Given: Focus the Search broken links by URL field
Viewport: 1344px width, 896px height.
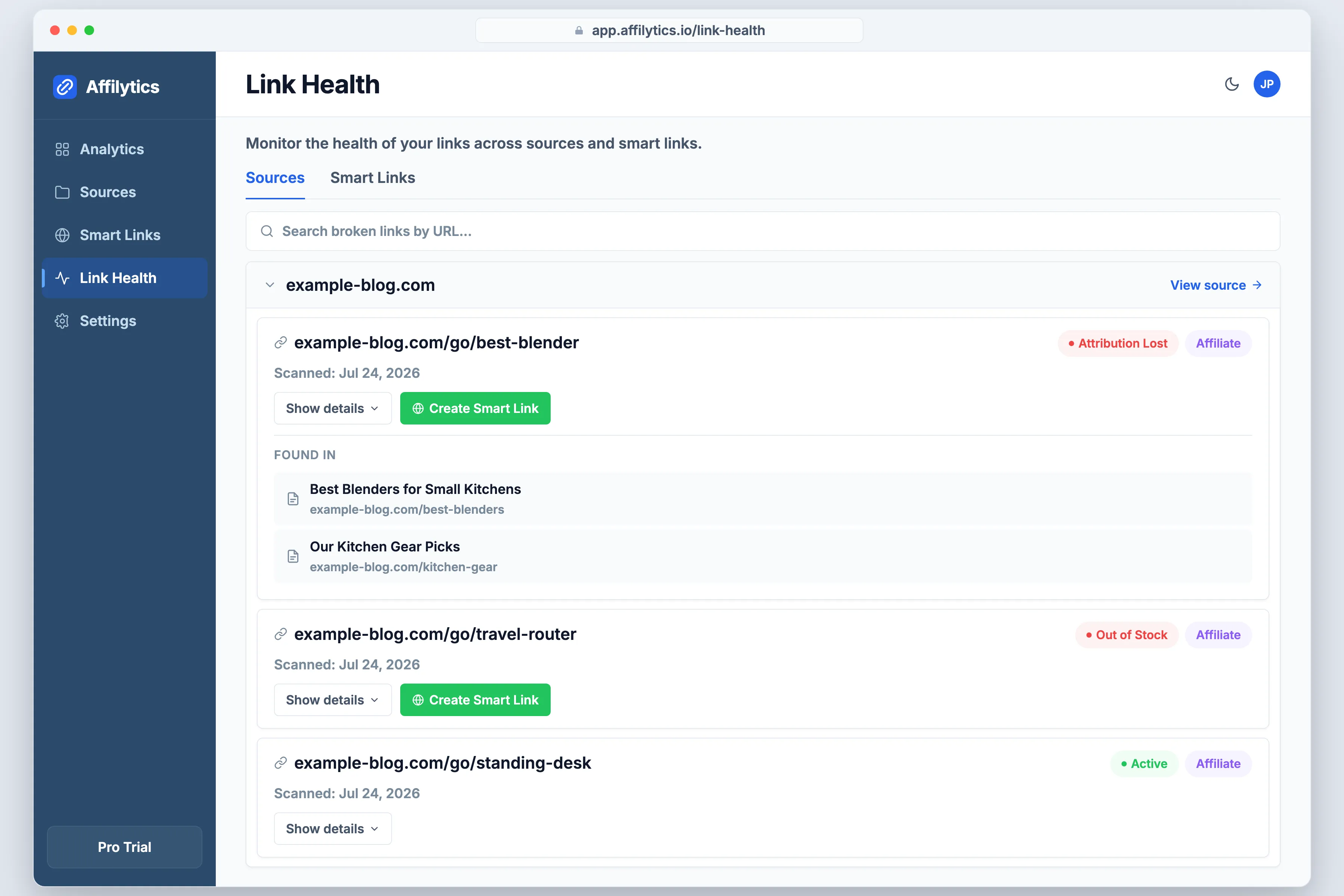Looking at the screenshot, I should (762, 231).
